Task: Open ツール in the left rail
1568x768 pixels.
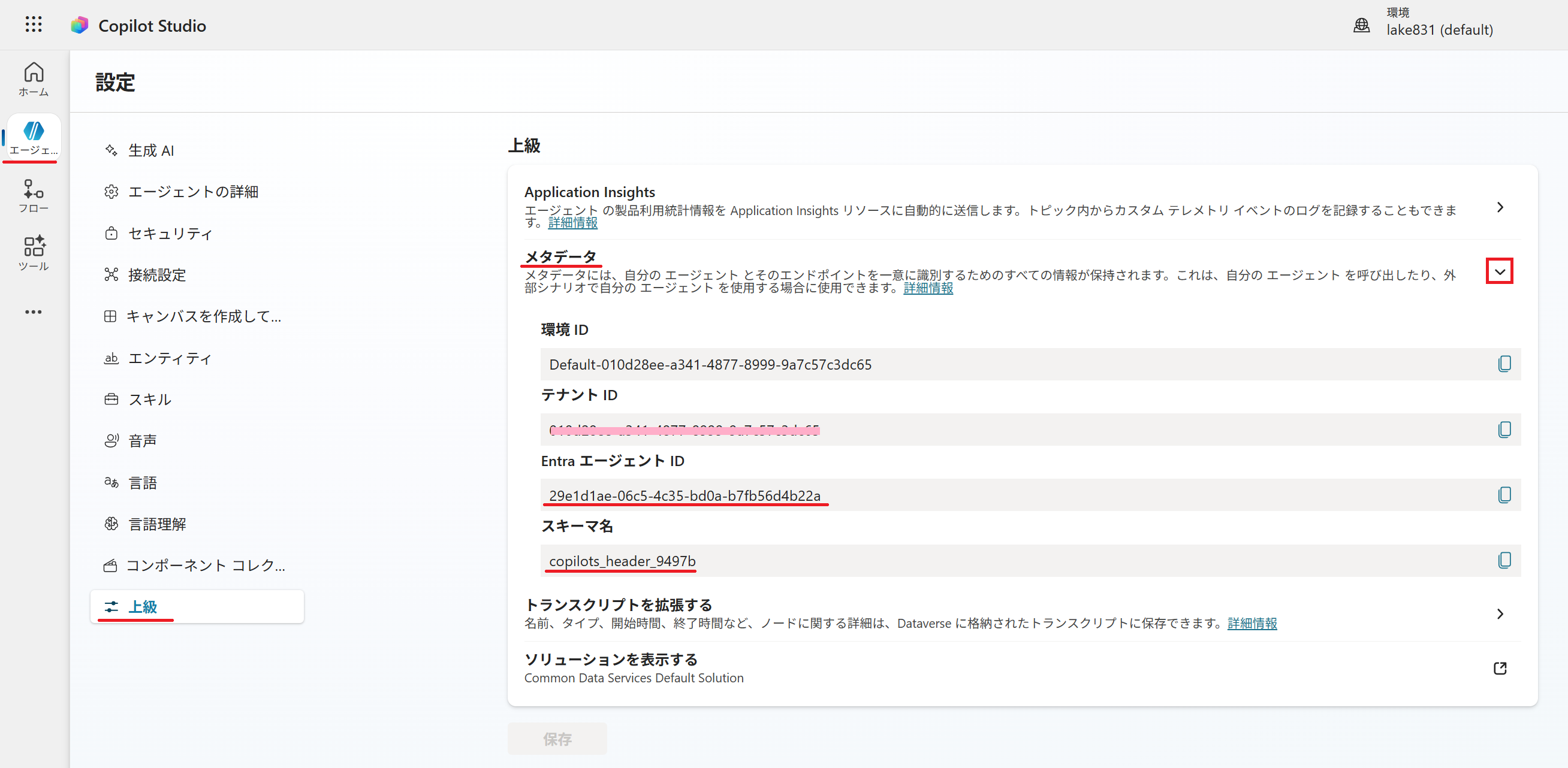Action: click(x=34, y=253)
